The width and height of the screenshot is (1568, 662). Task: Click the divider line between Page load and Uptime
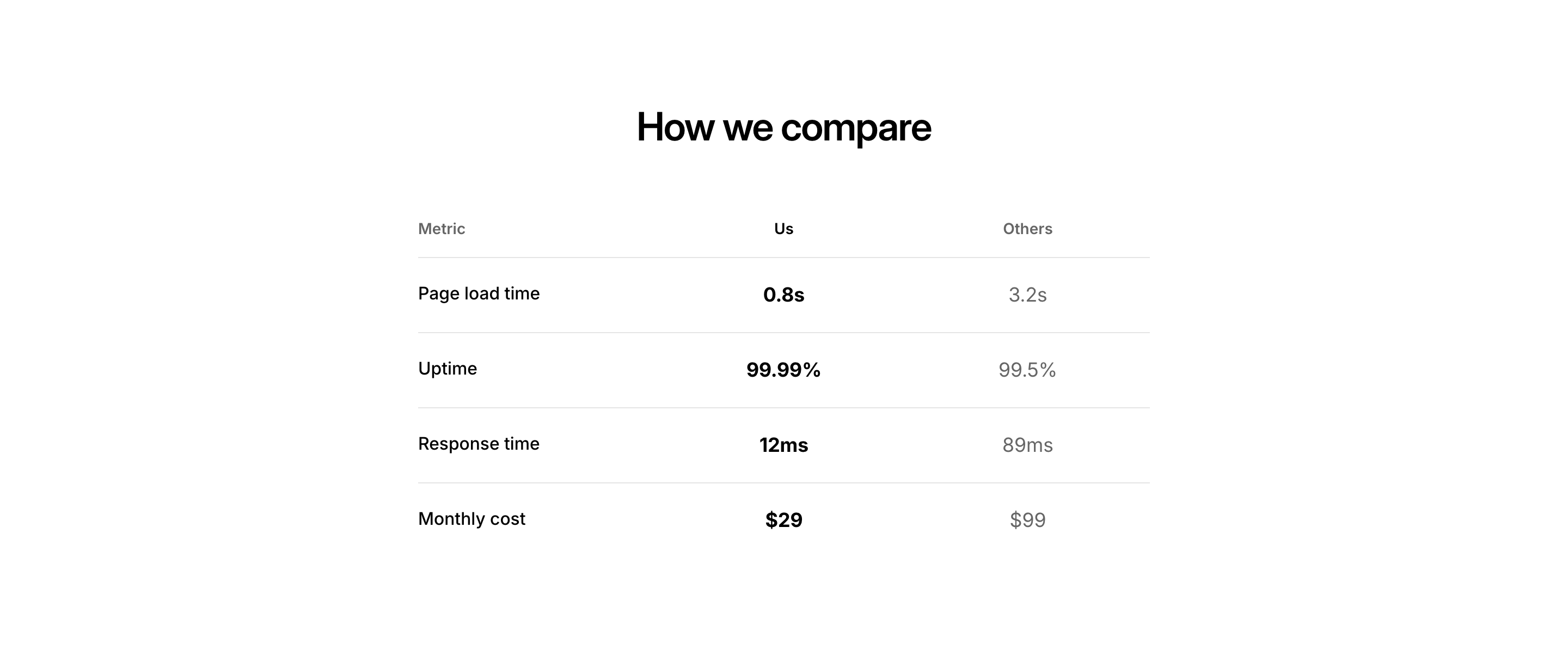783,333
